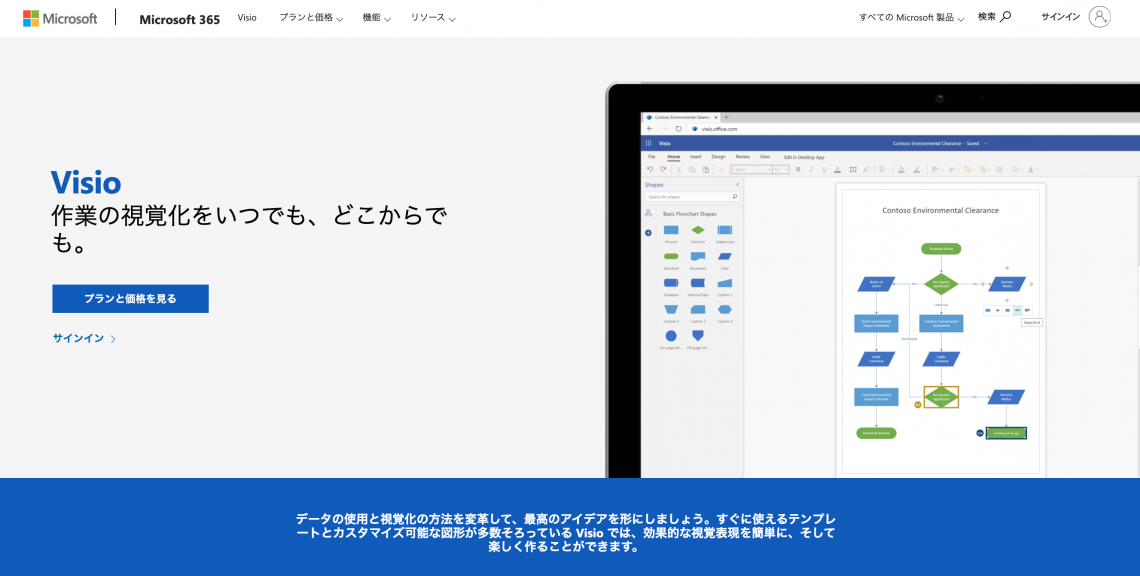The image size is (1140, 576).
Task: Toggle Underline formatting in Visio toolbar
Action: [824, 169]
